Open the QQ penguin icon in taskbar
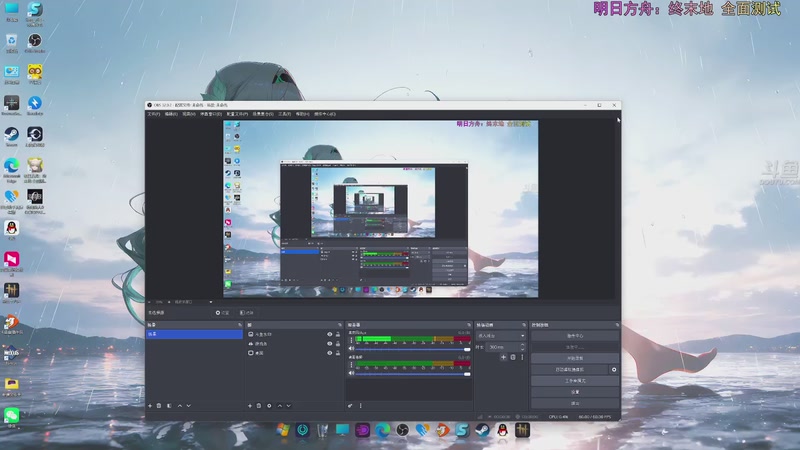 tap(503, 430)
